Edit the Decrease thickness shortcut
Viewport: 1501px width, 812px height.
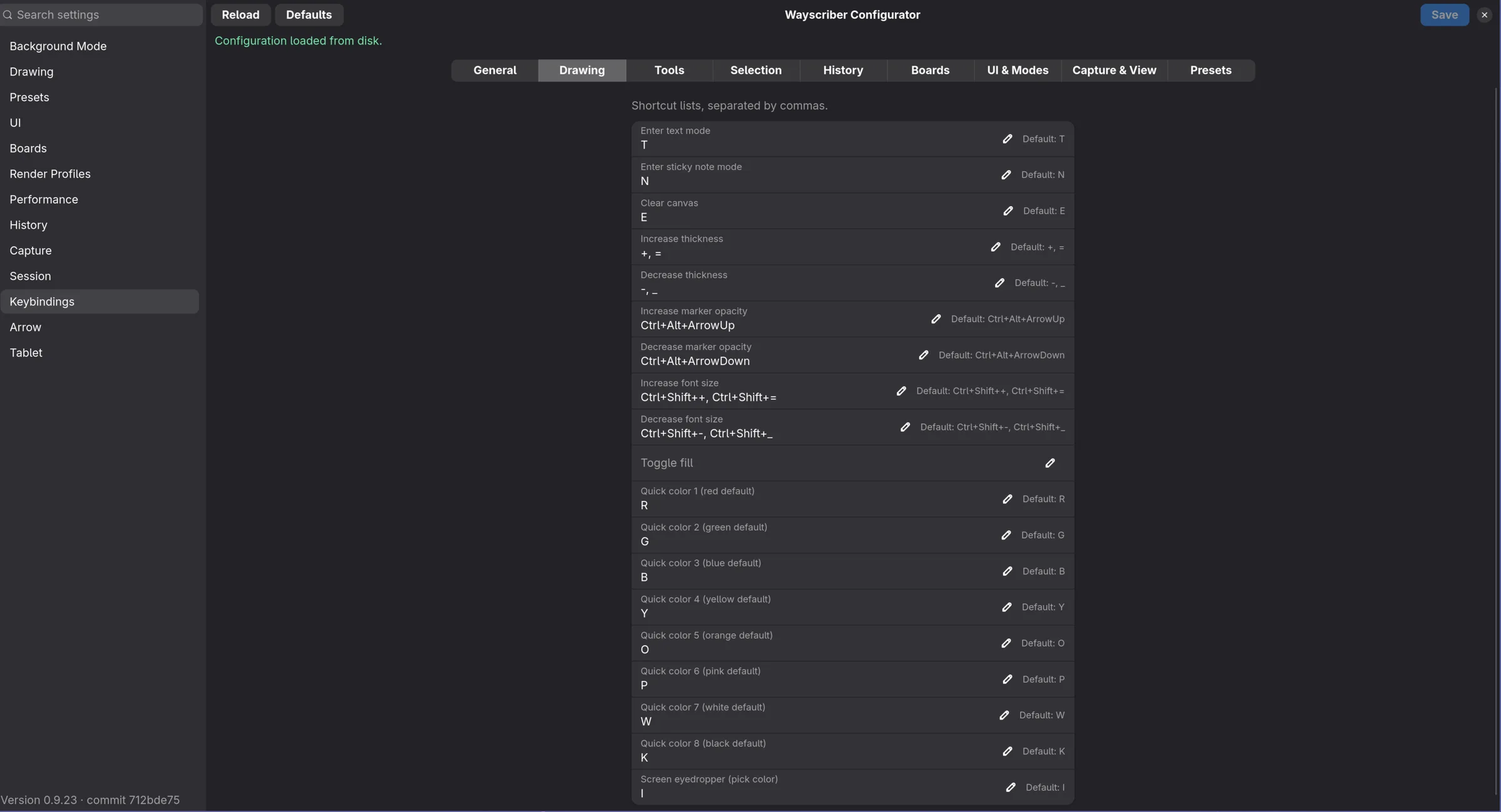[999, 283]
